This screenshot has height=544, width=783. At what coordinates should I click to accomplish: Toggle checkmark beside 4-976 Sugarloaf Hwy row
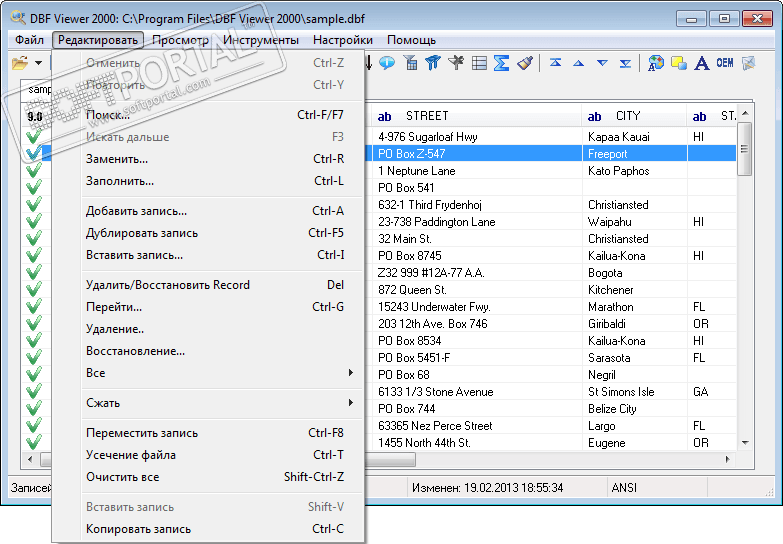coord(33,136)
